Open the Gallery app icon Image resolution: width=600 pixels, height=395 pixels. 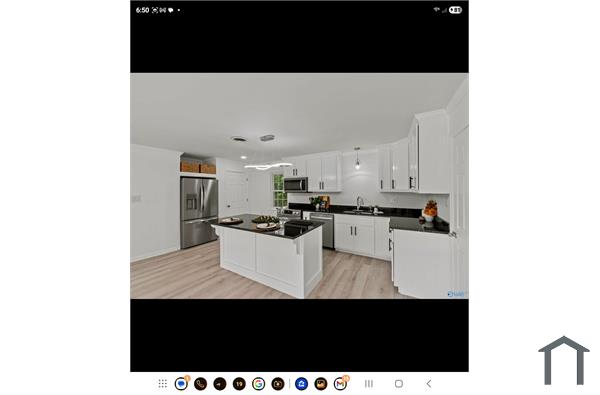[x=321, y=384]
